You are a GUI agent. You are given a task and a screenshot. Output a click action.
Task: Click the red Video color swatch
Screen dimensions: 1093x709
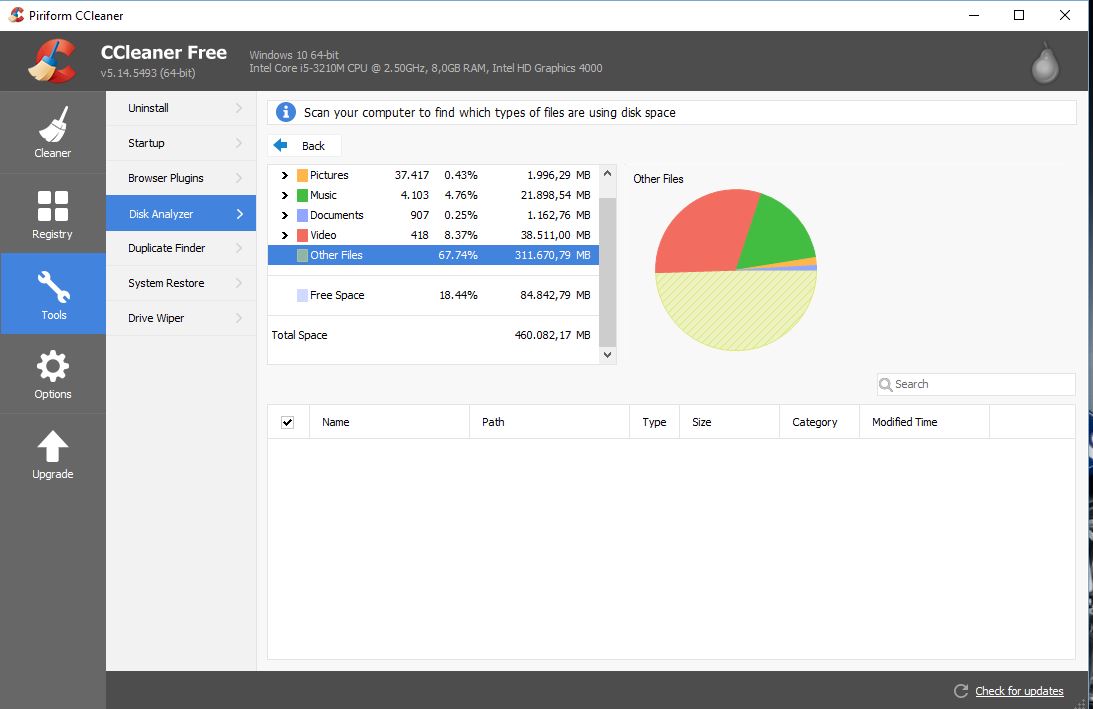302,235
